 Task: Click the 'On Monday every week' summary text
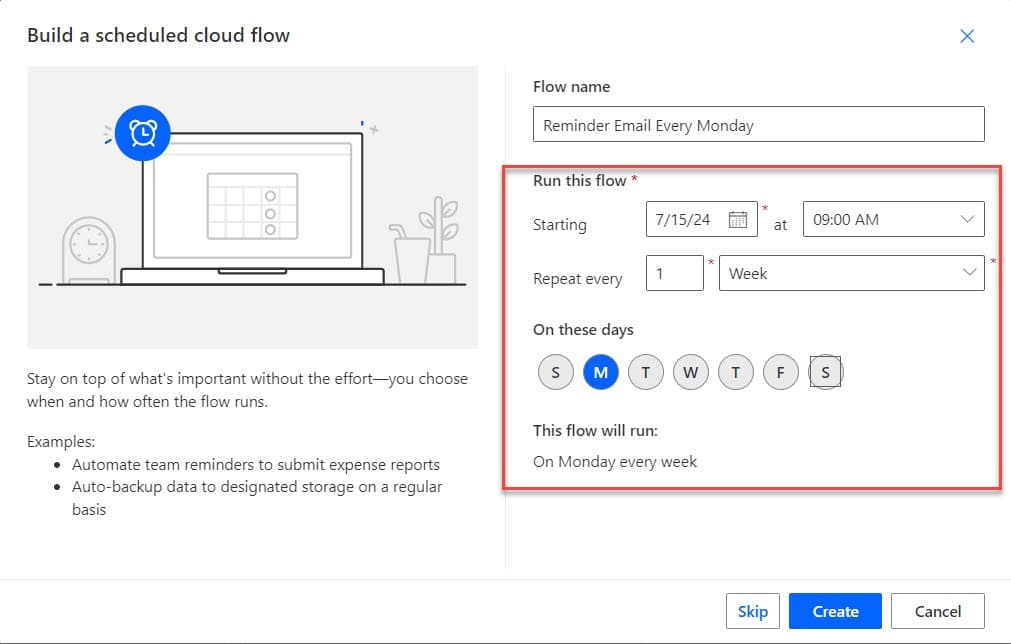pyautogui.click(x=615, y=461)
